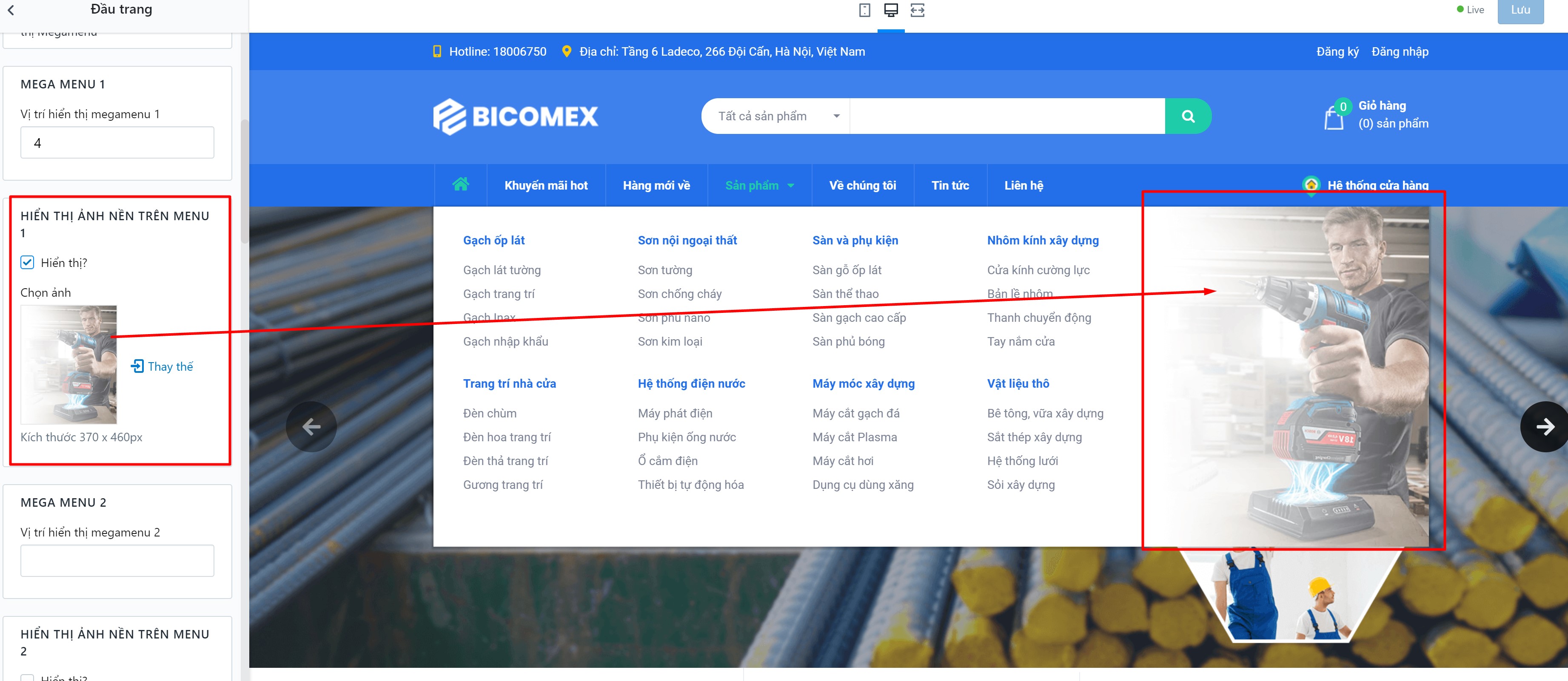Click the slider next arrow

tap(1545, 427)
